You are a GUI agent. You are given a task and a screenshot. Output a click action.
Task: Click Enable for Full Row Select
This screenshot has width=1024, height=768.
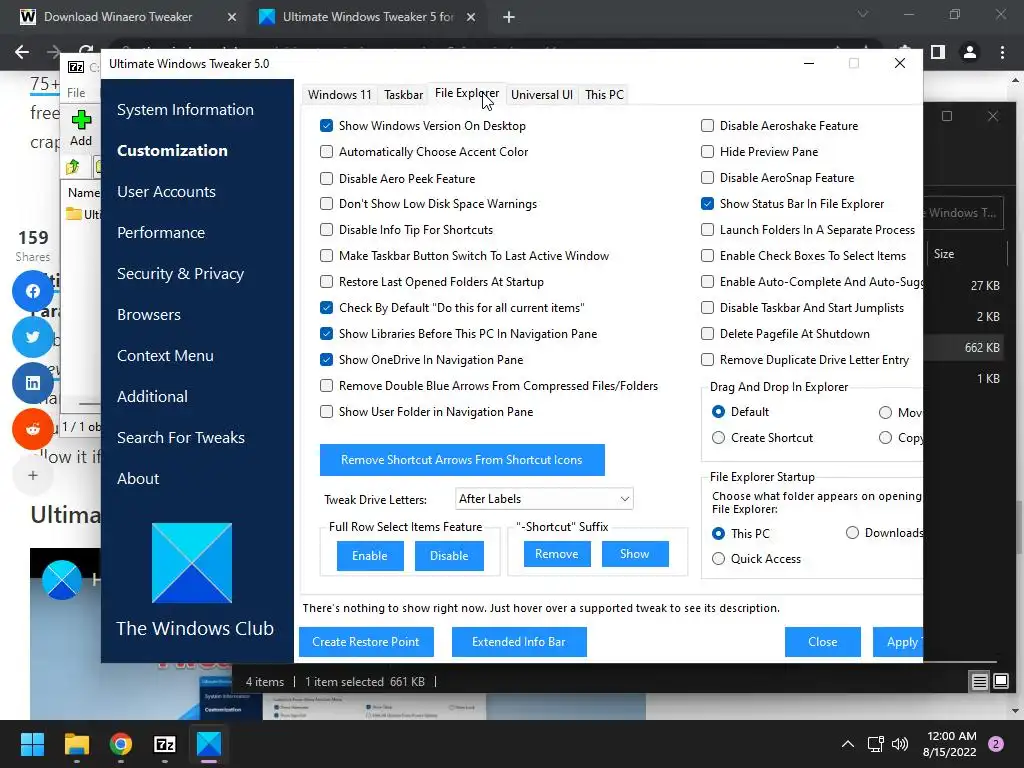coord(370,556)
